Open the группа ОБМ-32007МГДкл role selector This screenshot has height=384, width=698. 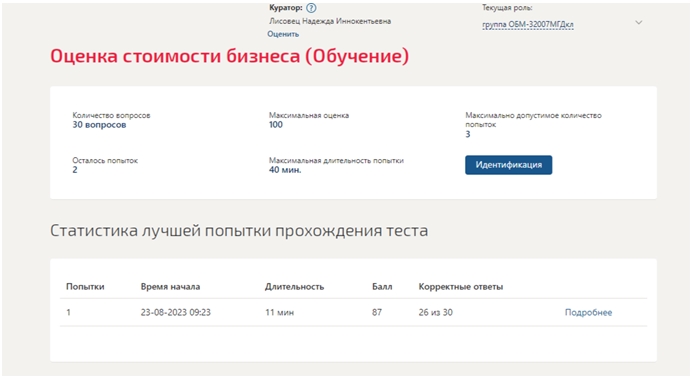pos(528,24)
